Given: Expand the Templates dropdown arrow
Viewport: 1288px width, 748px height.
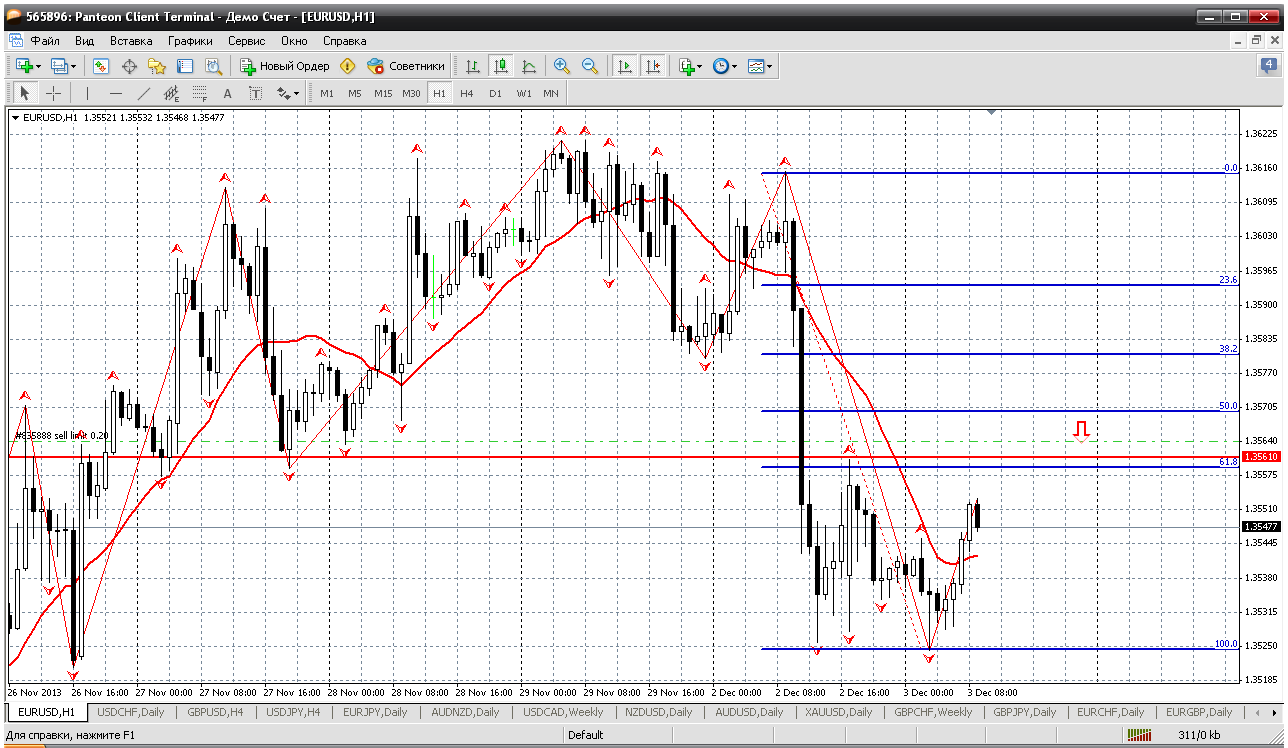Looking at the screenshot, I should (770, 67).
